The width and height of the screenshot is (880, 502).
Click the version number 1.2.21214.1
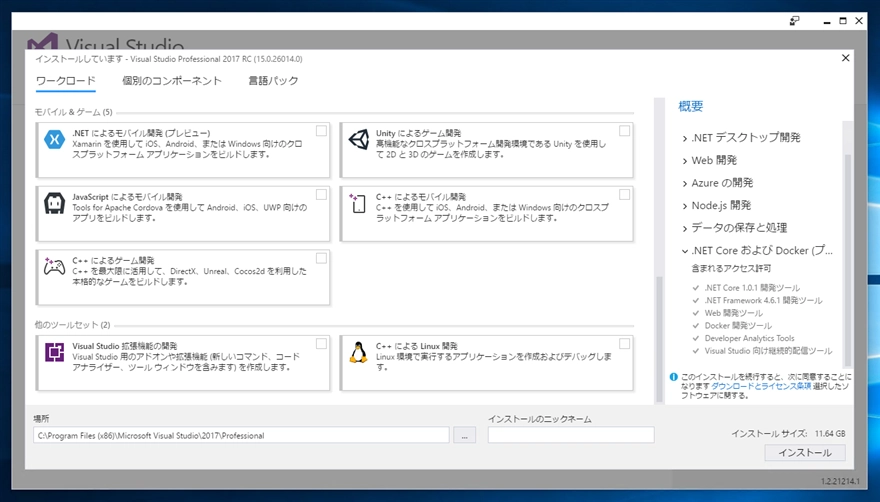(840, 481)
